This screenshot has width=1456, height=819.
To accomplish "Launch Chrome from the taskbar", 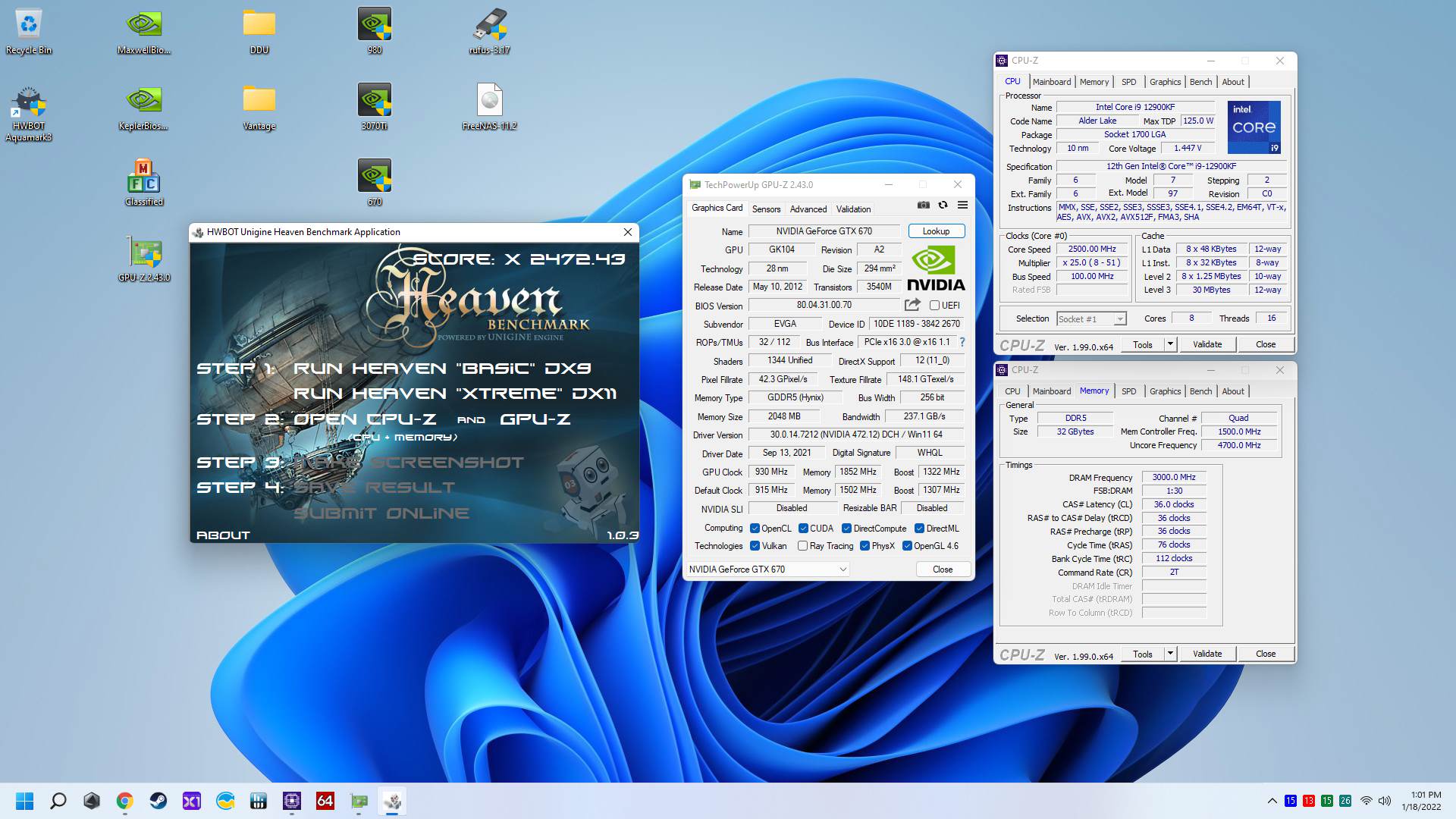I will click(x=125, y=801).
